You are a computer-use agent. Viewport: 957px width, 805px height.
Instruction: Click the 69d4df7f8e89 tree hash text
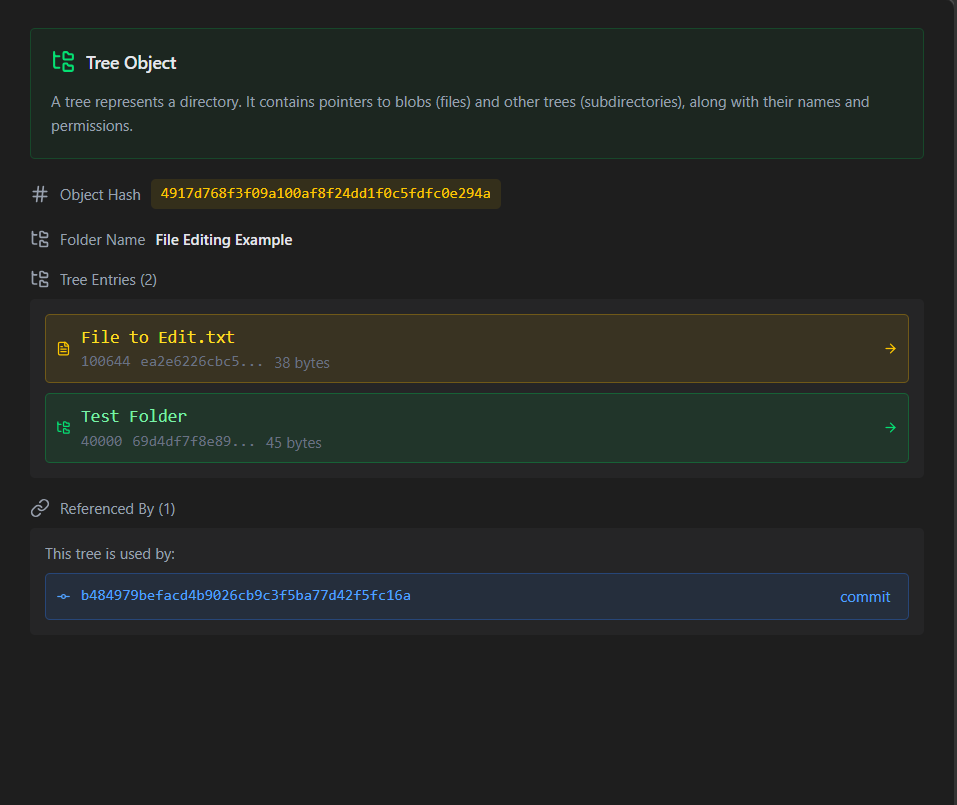193,441
